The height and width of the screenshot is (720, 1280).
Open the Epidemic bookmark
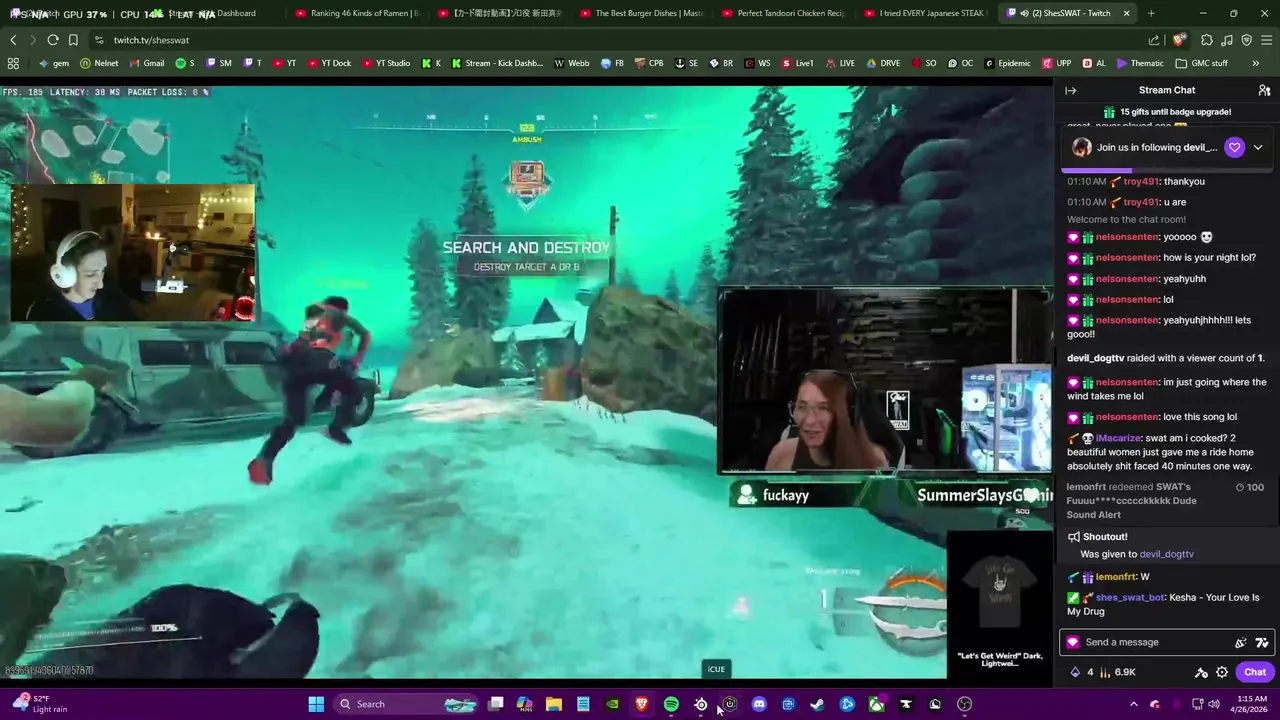(1007, 63)
